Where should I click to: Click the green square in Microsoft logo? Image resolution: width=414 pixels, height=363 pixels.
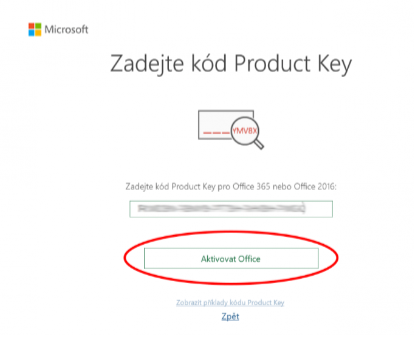click(x=38, y=26)
